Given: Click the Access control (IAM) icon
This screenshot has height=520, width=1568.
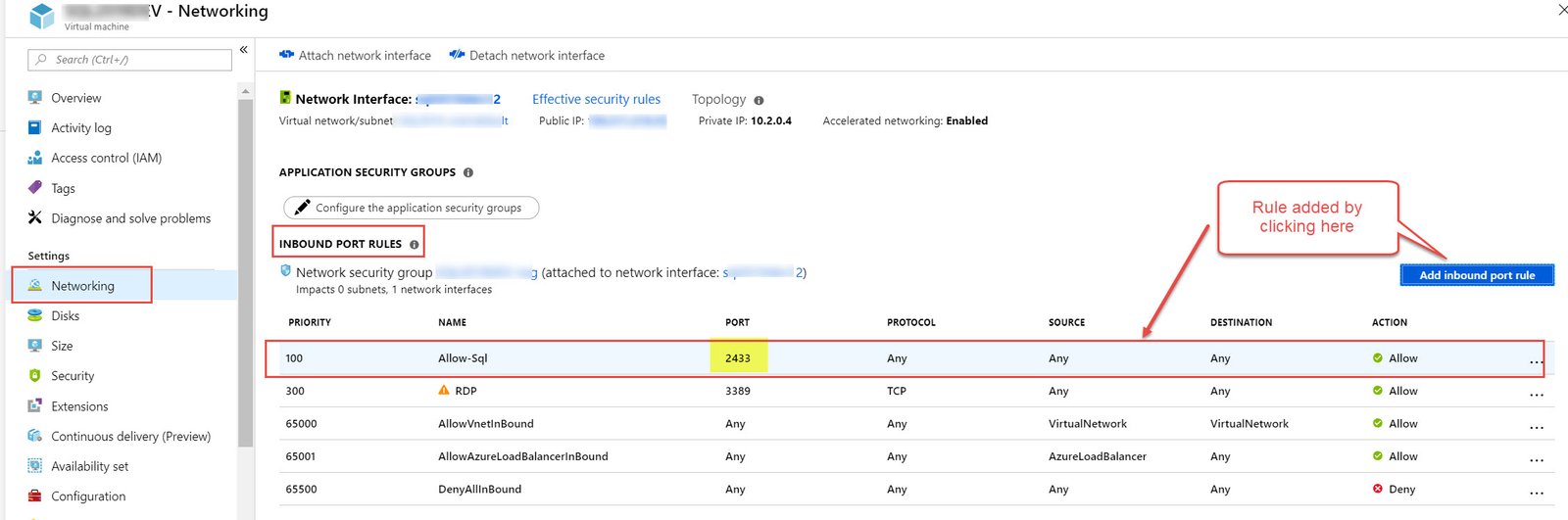Looking at the screenshot, I should [35, 158].
